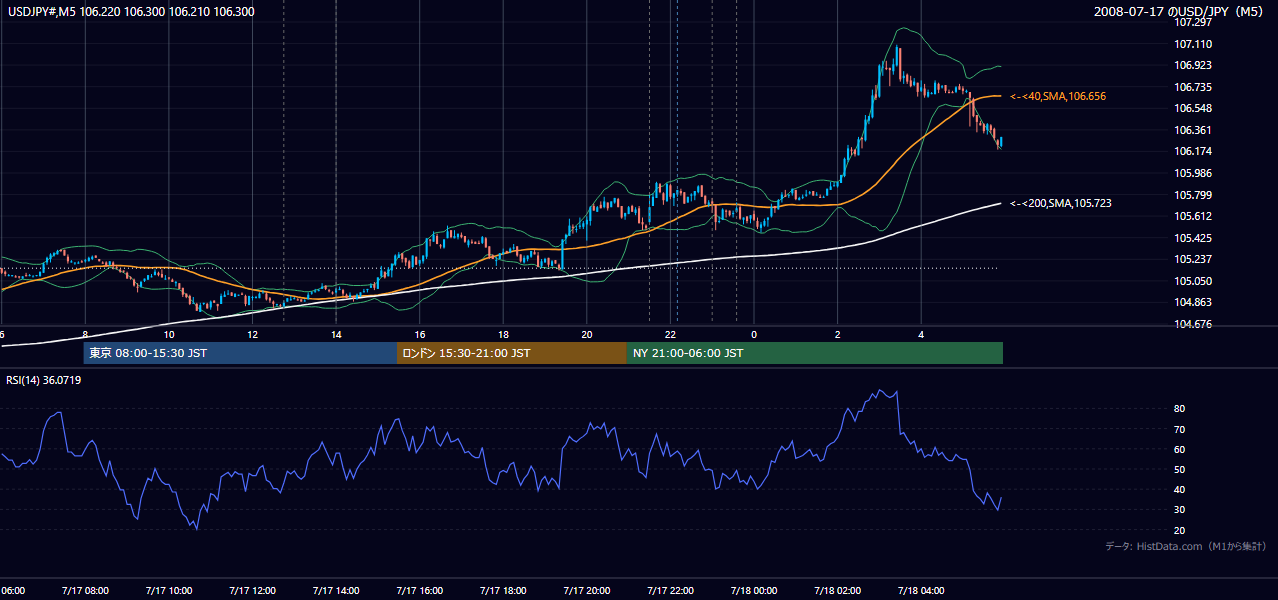Click price axis value 105.050
The height and width of the screenshot is (600, 1278).
1194,281
